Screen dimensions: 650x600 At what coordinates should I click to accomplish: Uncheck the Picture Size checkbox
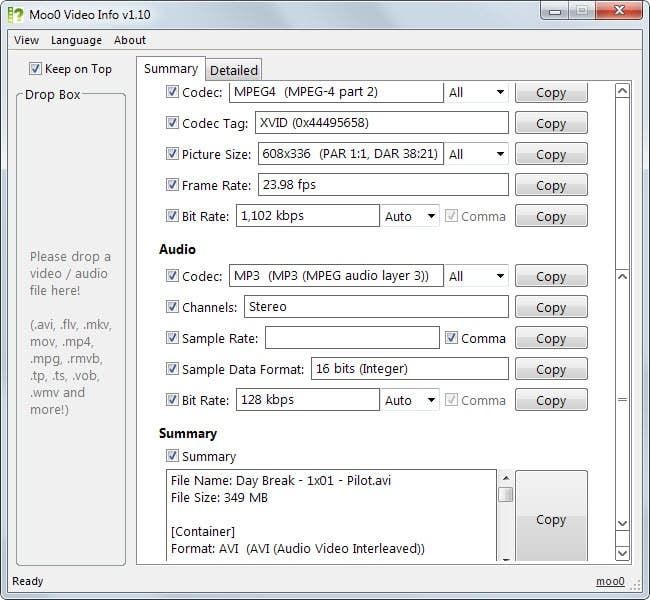172,154
